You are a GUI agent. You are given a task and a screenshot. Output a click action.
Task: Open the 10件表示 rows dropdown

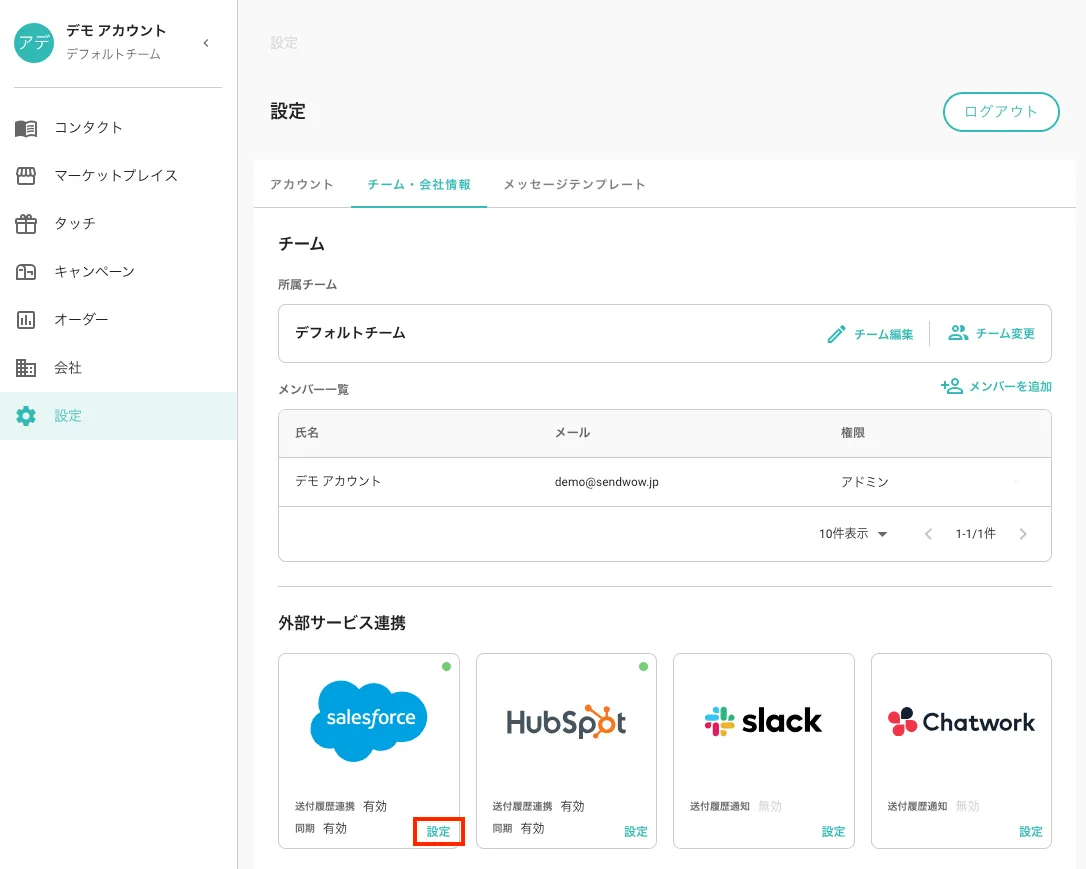point(853,534)
